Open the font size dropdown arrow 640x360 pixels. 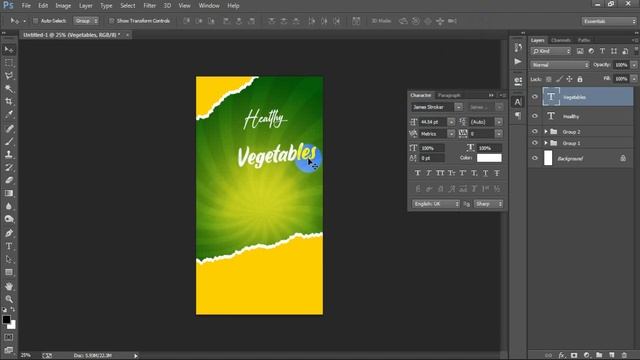[x=451, y=122]
